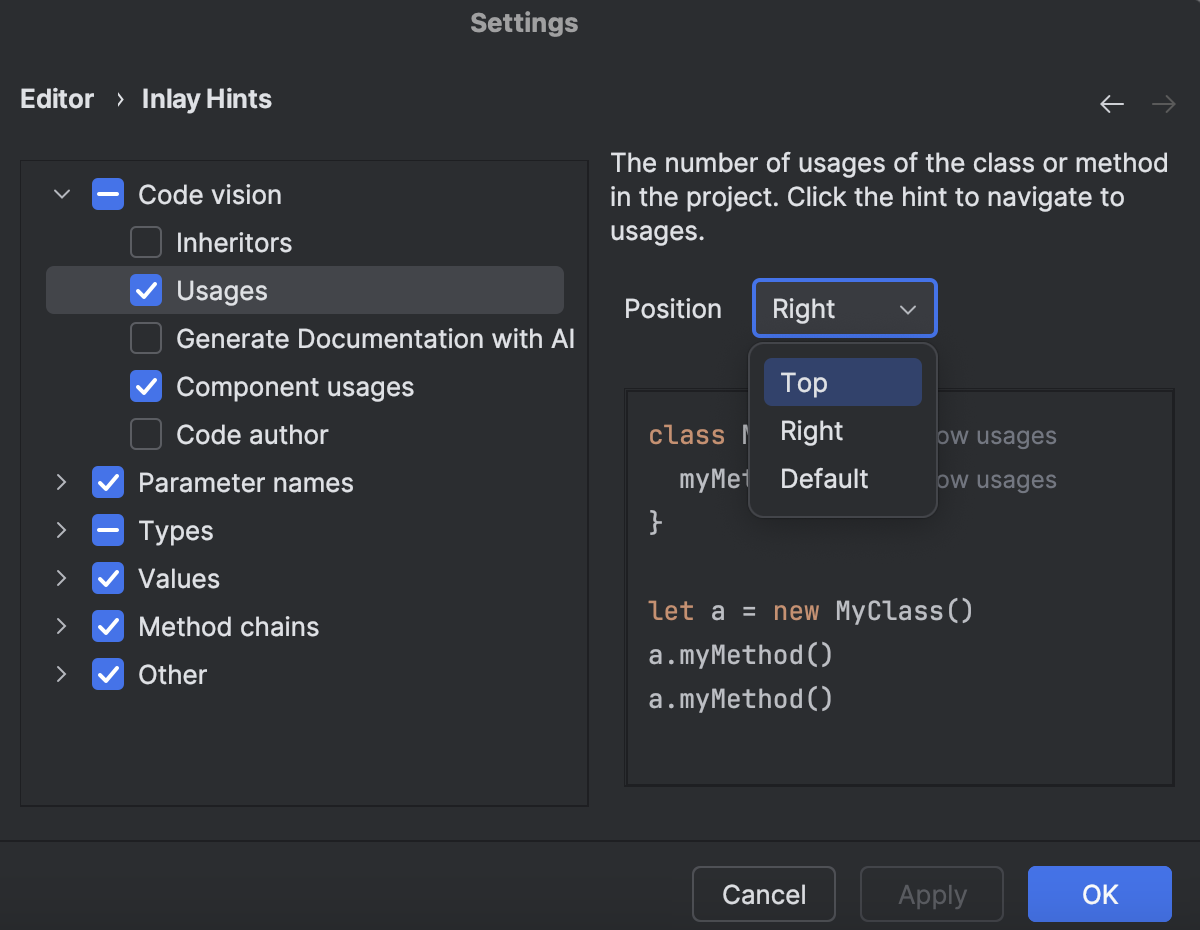Disable the Usages checkbox

click(146, 290)
